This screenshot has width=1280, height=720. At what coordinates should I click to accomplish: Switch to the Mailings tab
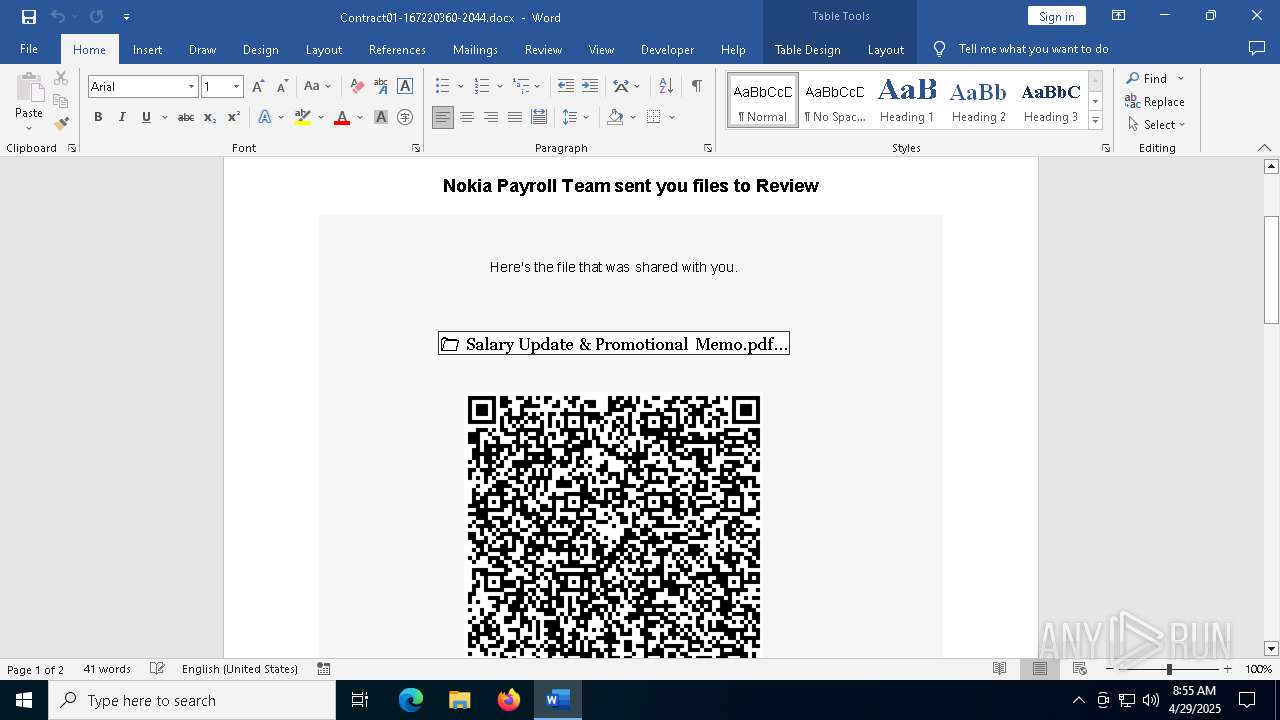tap(475, 49)
